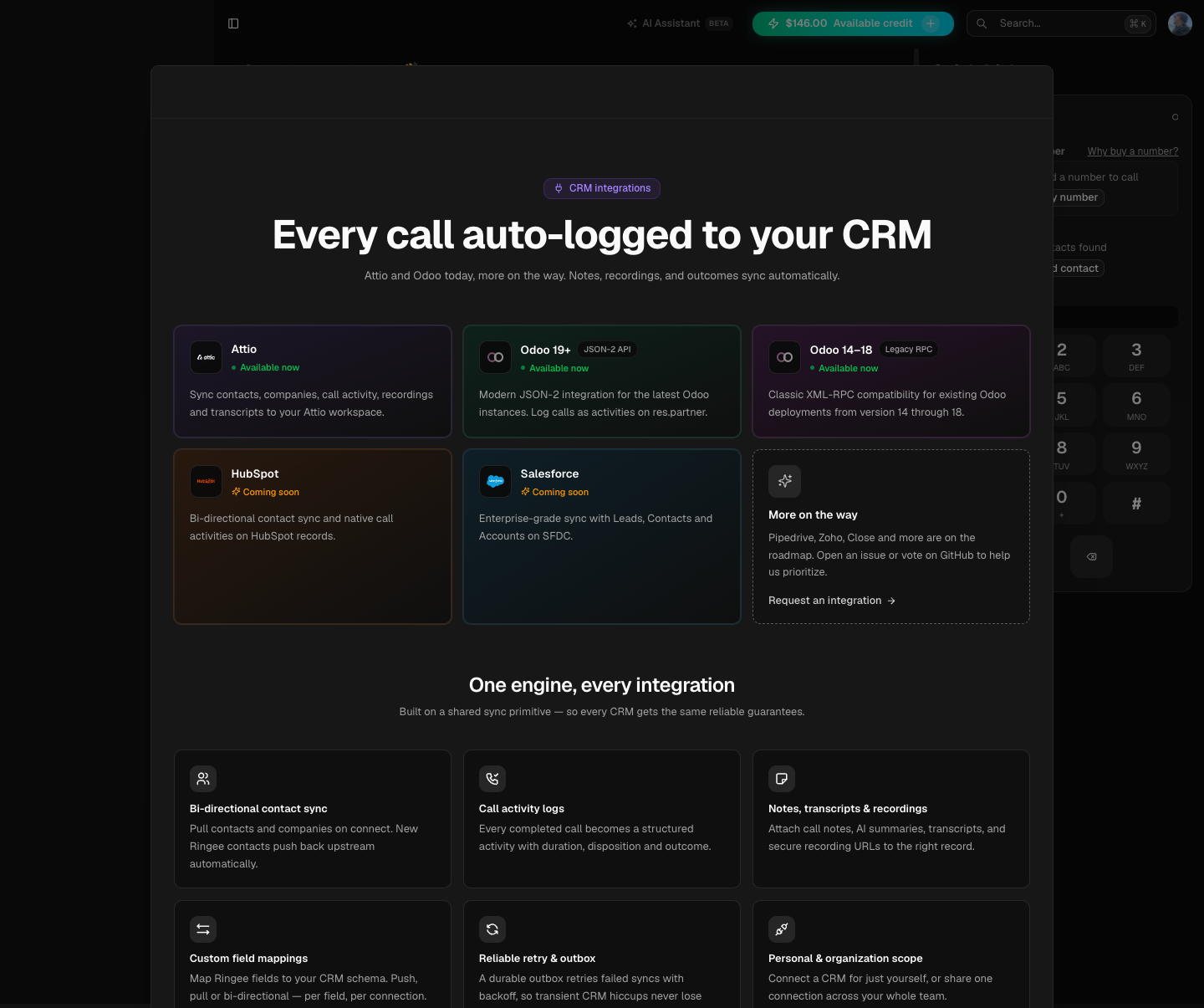Click the ⌘K shortcut badge
1204x1008 pixels.
[1138, 23]
